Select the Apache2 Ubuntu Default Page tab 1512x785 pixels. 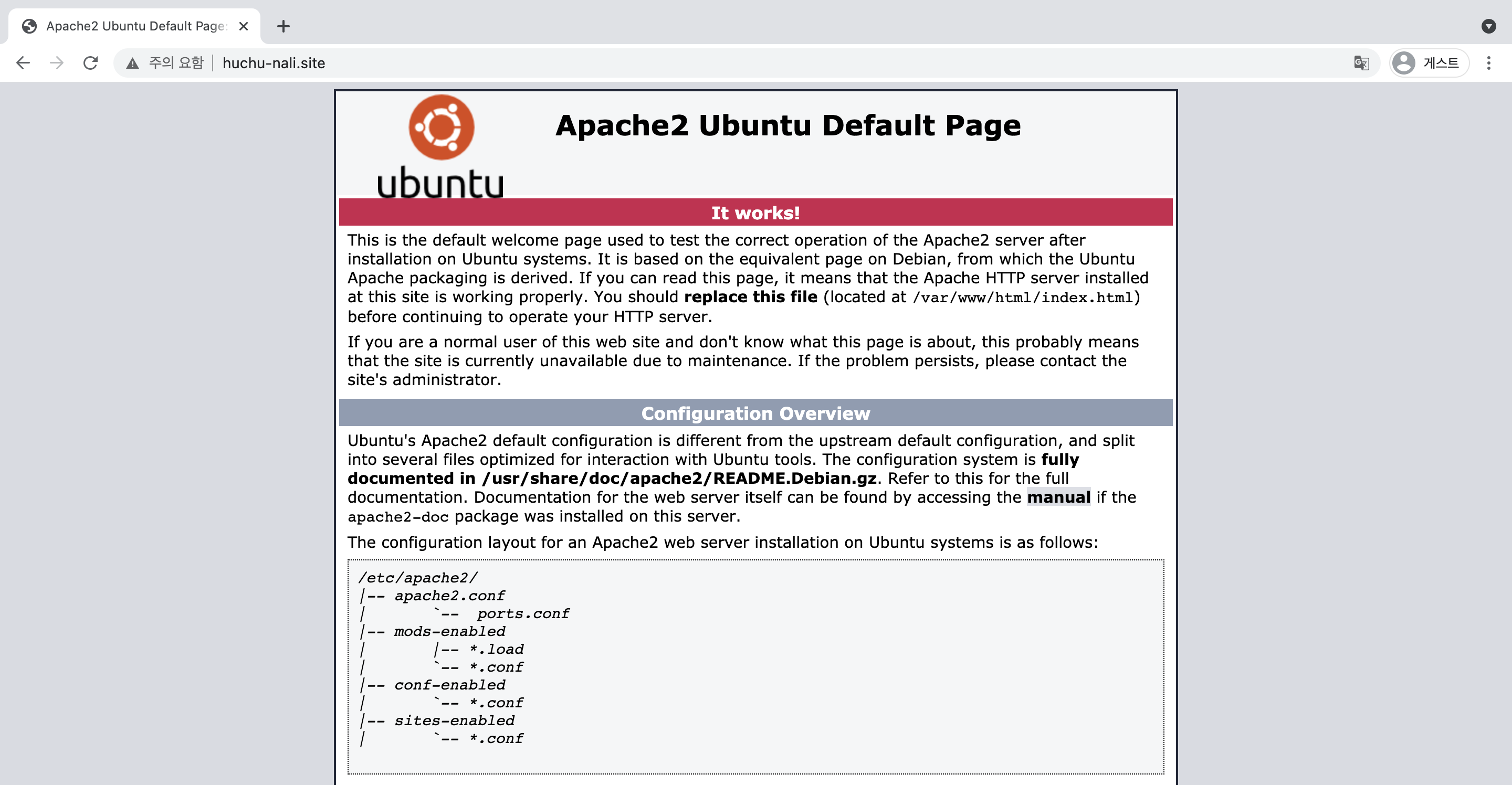pos(135,26)
